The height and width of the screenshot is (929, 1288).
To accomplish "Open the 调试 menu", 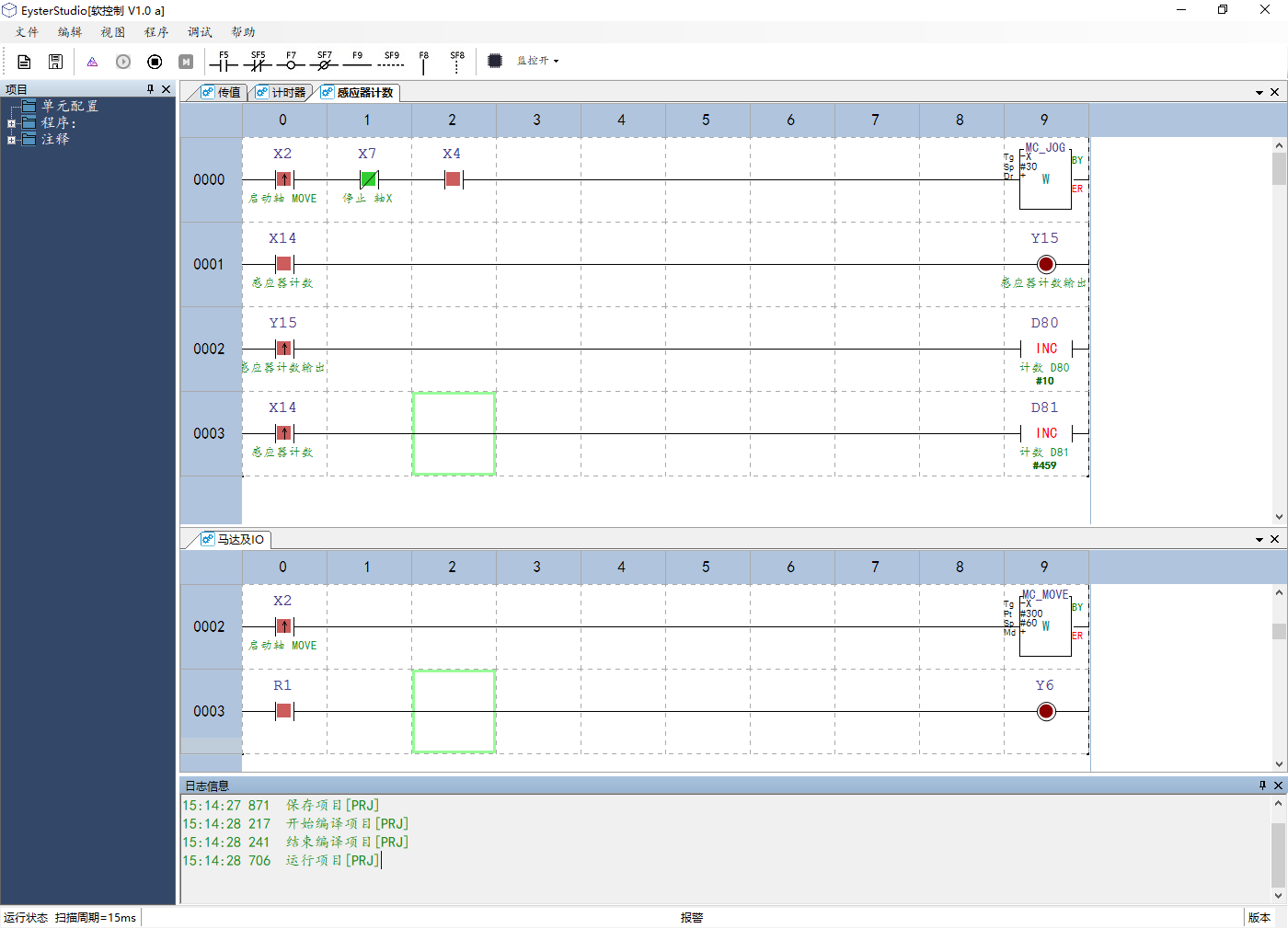I will tap(200, 32).
